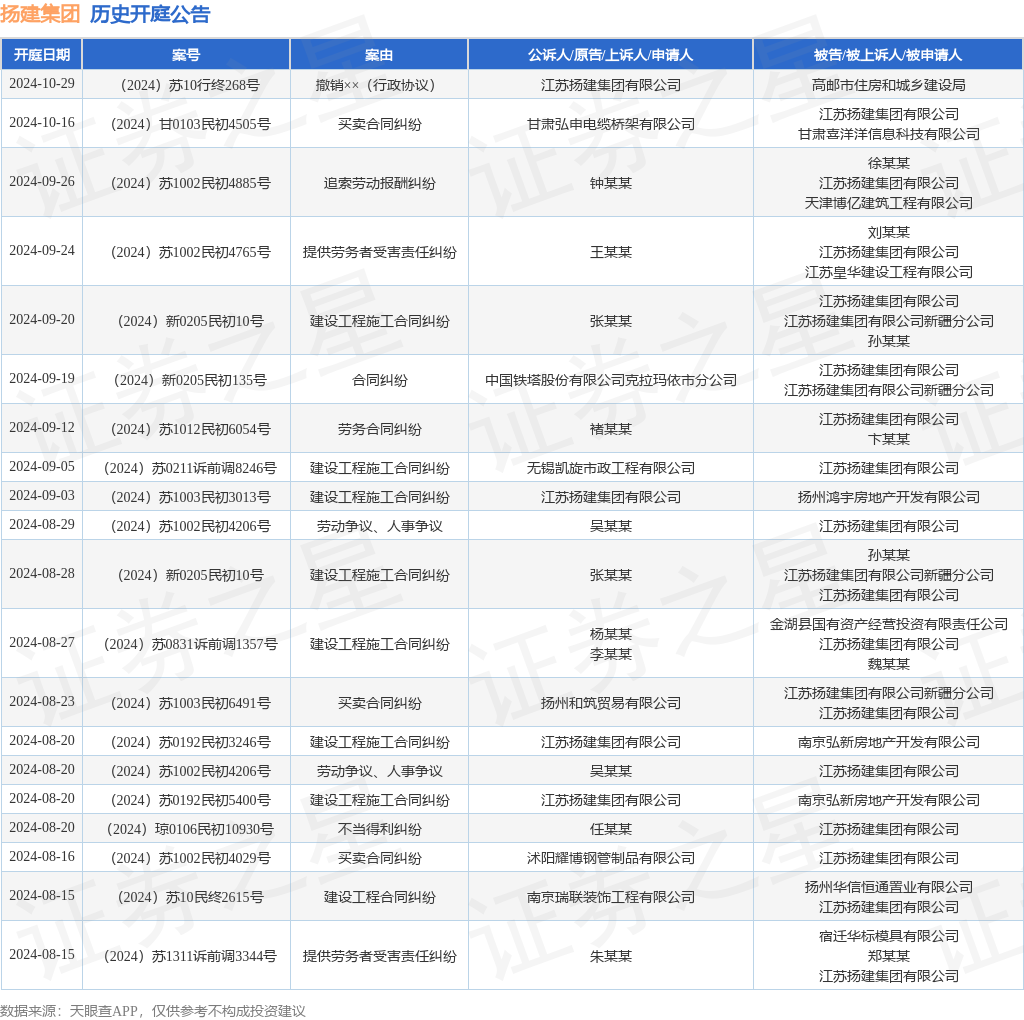Click case number (2024)甘0103民初4505号
The width and height of the screenshot is (1024, 1020).
click(x=186, y=124)
